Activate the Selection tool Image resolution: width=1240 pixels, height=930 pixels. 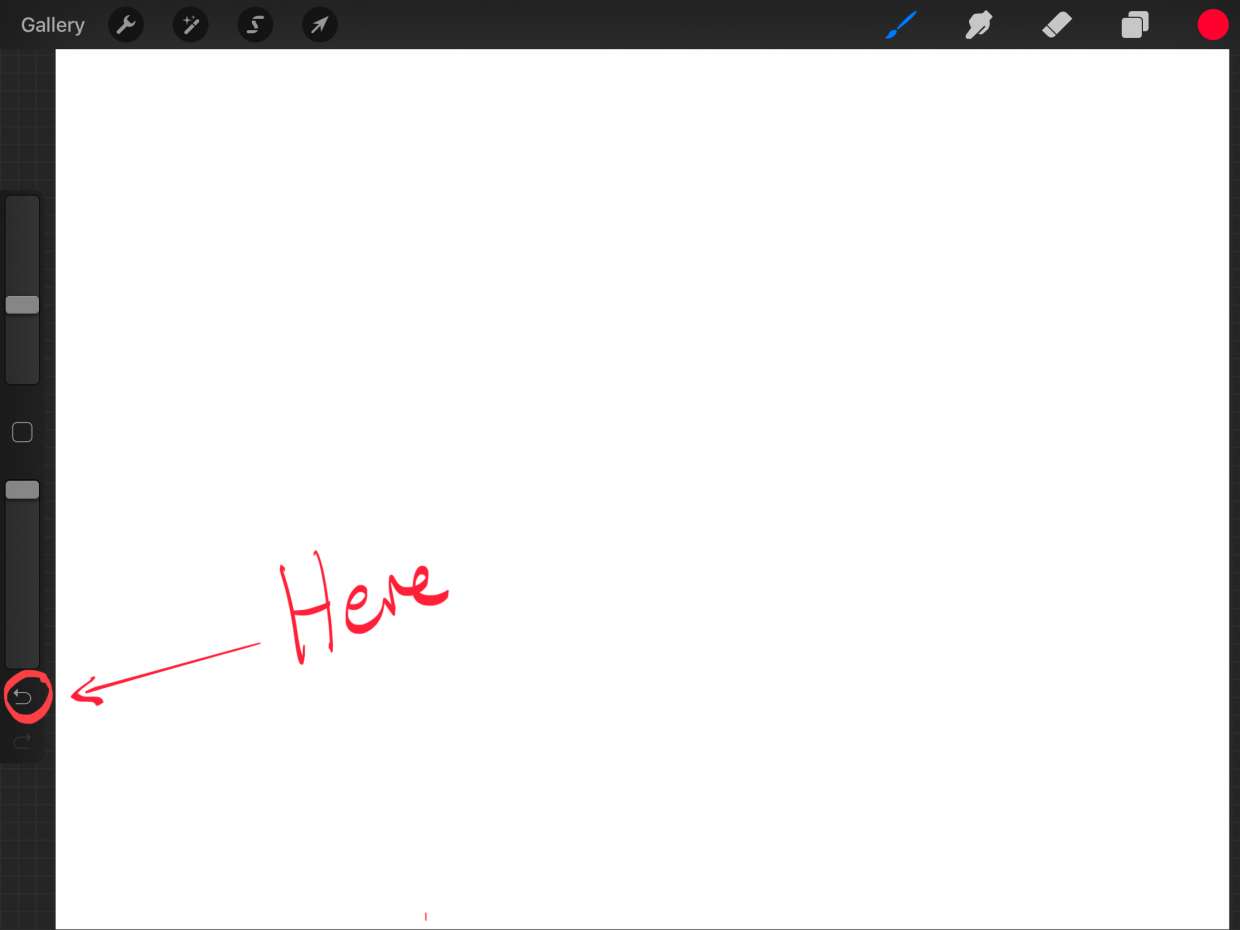(255, 25)
